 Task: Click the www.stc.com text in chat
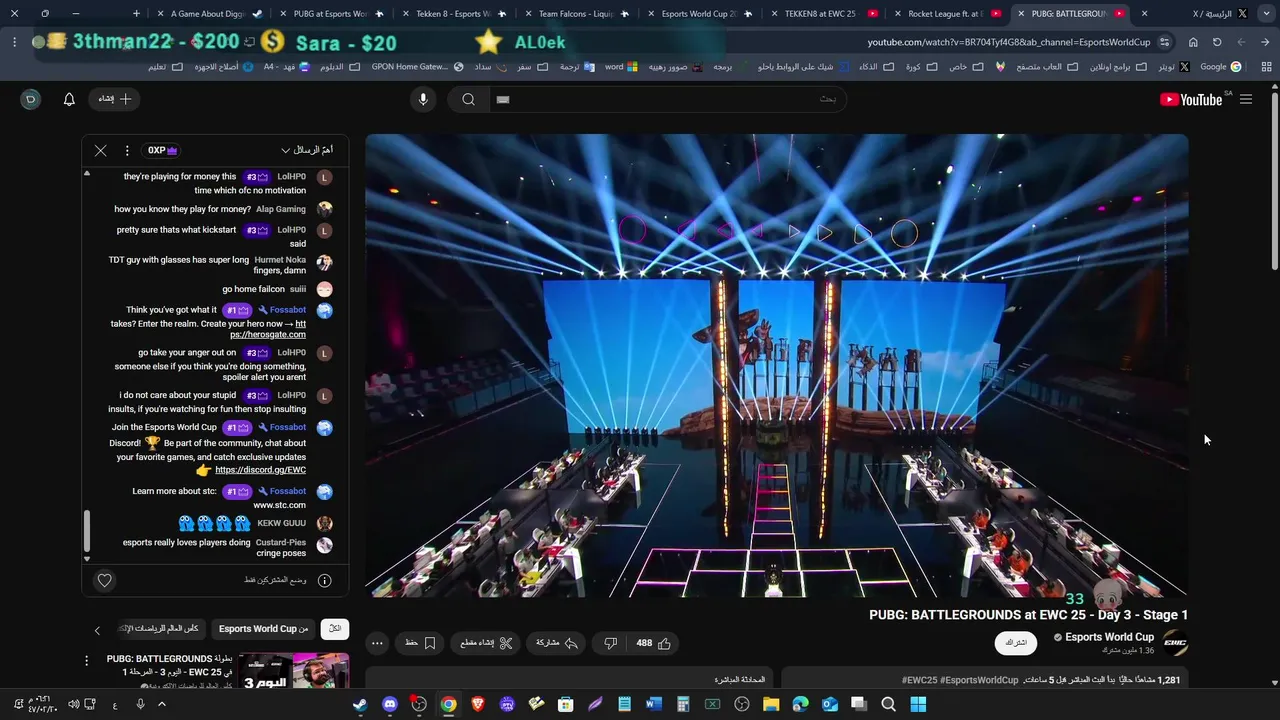280,505
